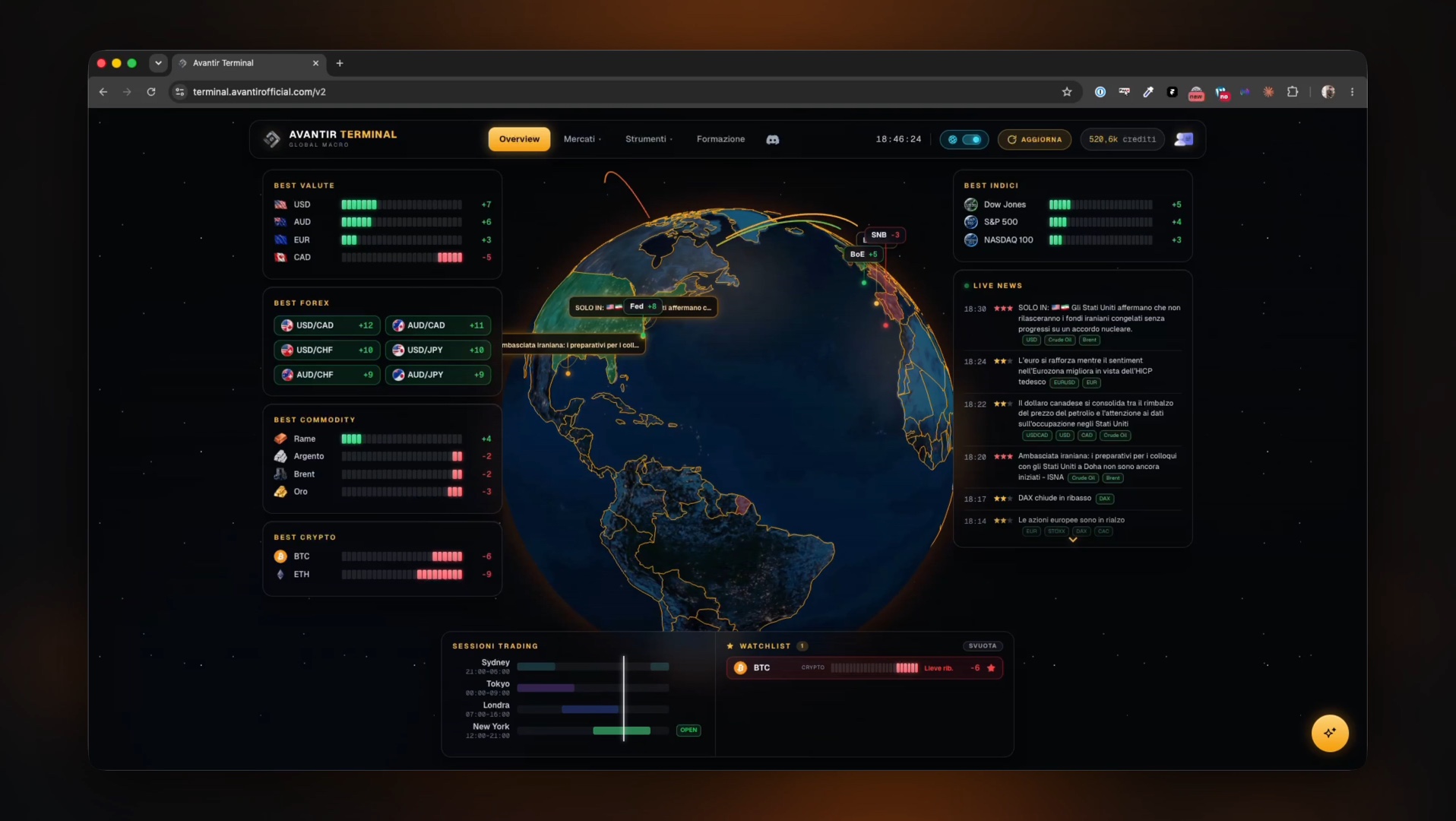Open a new browser tab
The height and width of the screenshot is (821, 1456).
click(340, 63)
